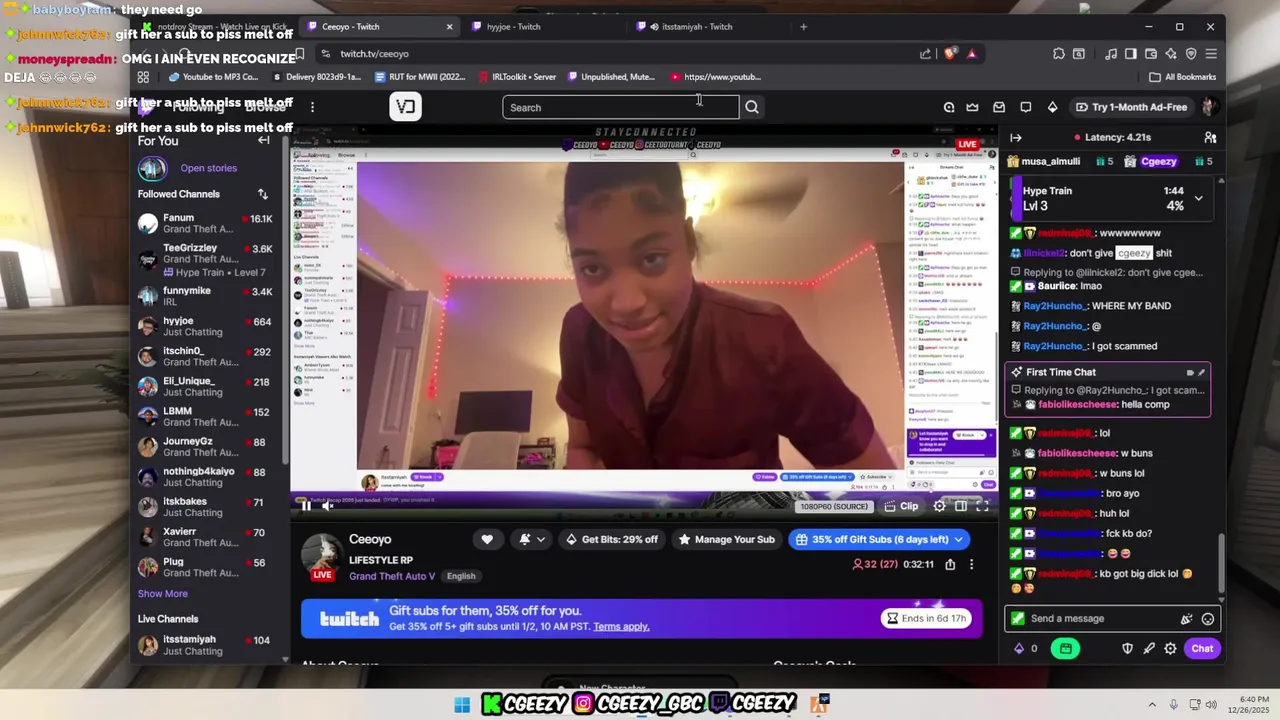The image size is (1280, 720).
Task: Click in the Twitch Search field
Action: (620, 107)
